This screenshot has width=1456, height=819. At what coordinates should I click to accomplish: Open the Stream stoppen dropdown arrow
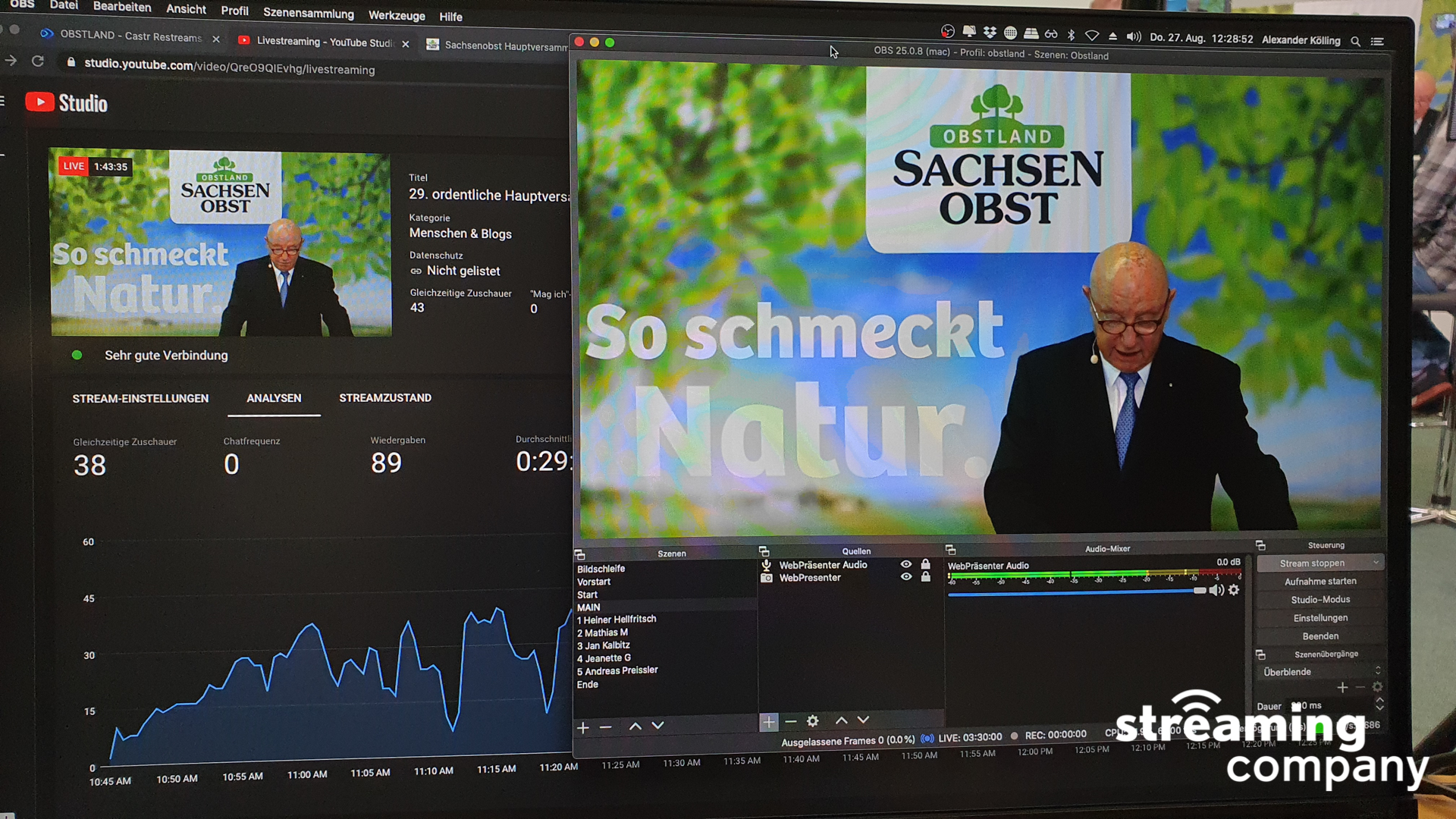1376,563
